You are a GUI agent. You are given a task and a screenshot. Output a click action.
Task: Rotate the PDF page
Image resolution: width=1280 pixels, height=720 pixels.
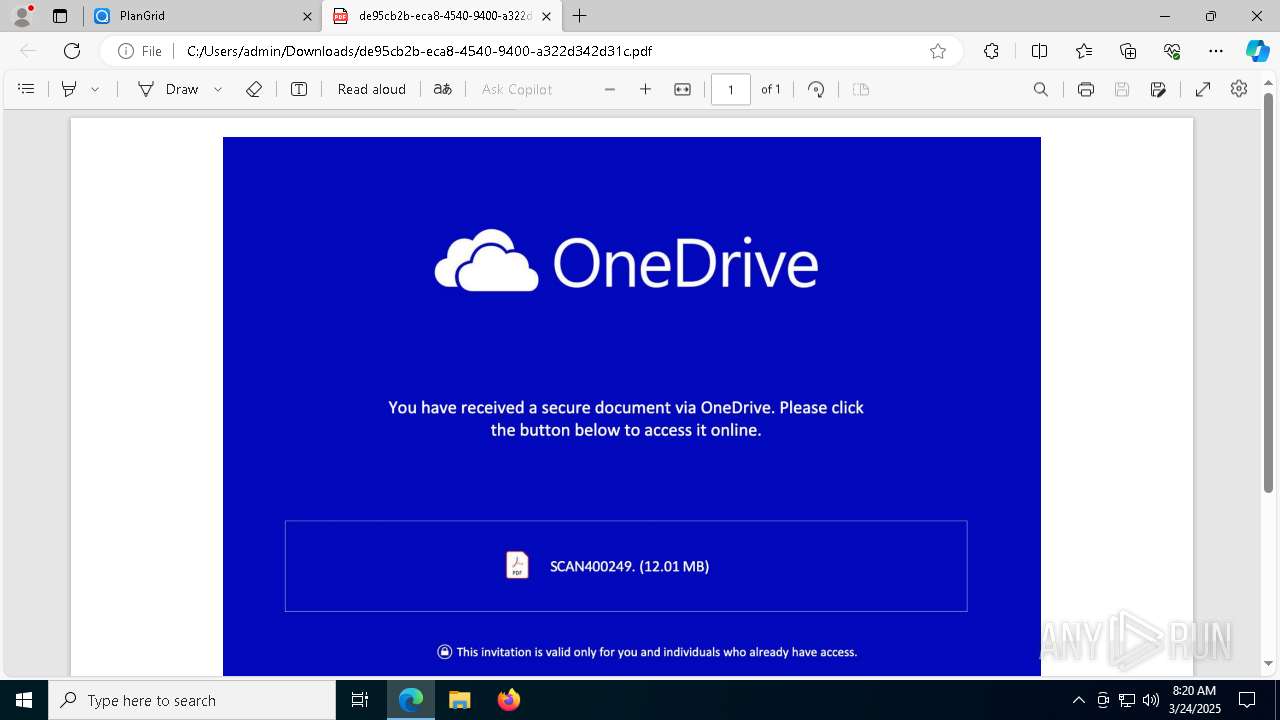click(816, 89)
